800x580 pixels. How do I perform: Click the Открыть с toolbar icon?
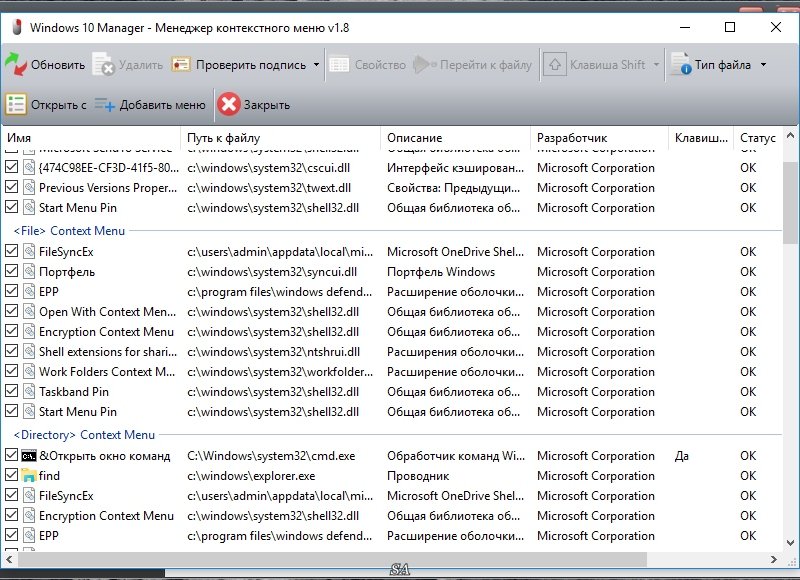[16, 105]
